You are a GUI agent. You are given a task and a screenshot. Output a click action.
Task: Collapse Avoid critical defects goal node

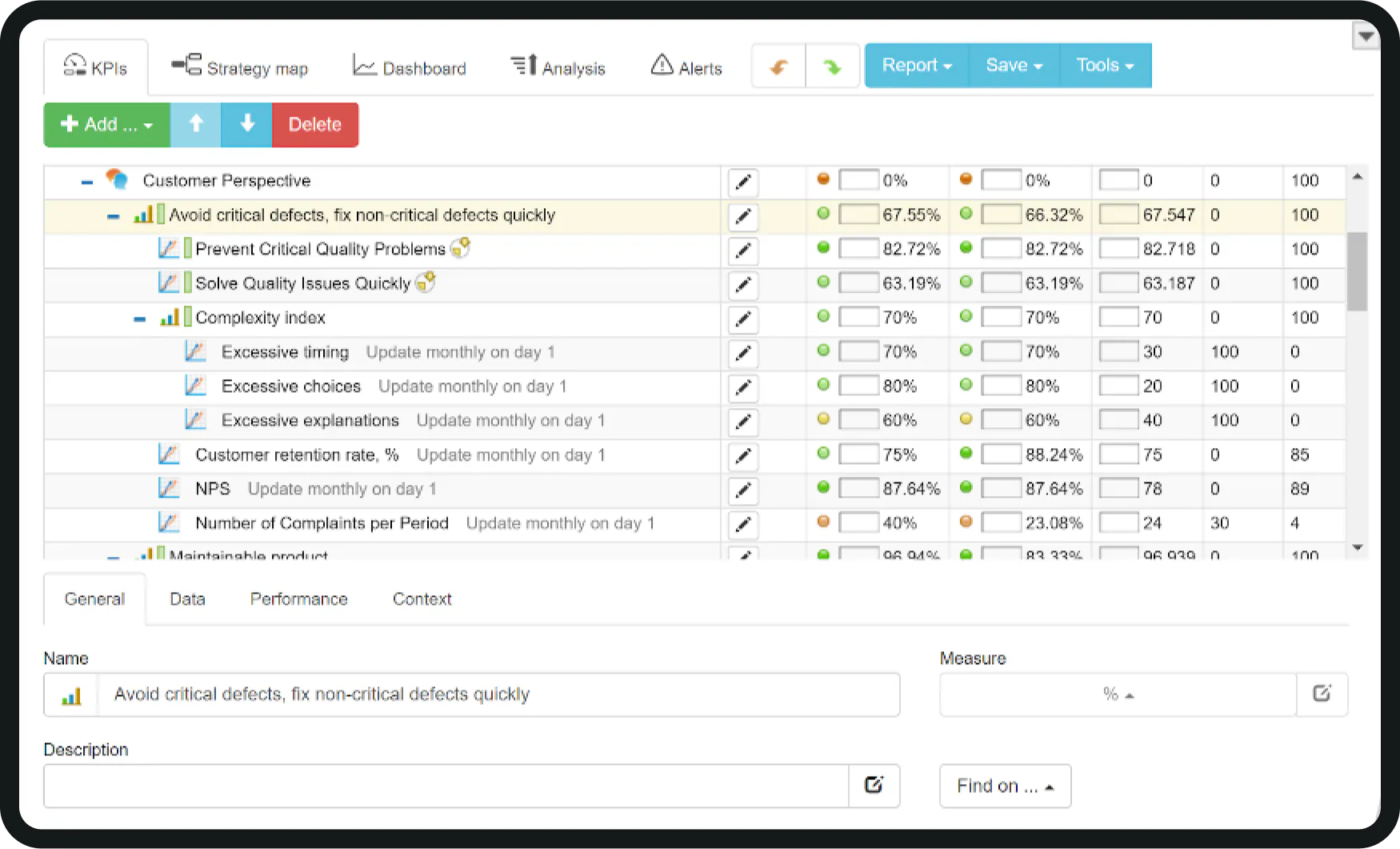pyautogui.click(x=113, y=217)
